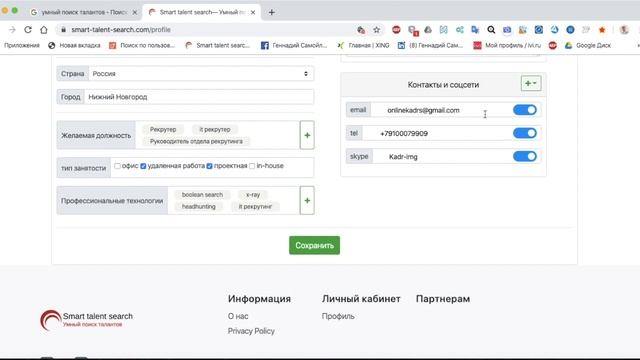Open the new tab plus button

point(271,12)
